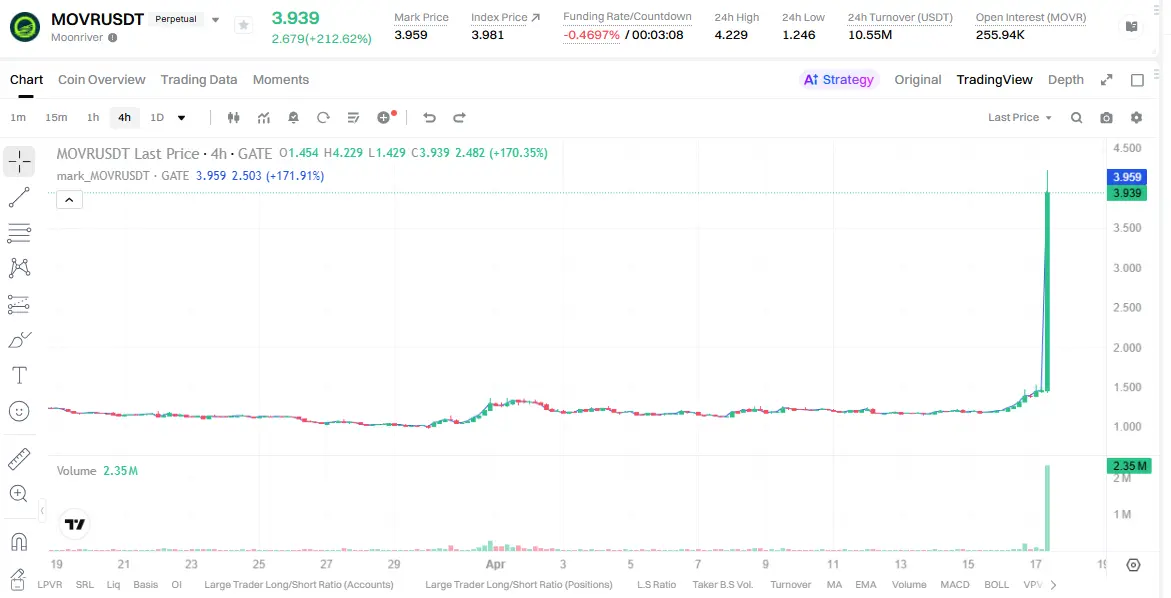This screenshot has width=1171, height=598.
Task: Open the indicators menu
Action: 264,117
